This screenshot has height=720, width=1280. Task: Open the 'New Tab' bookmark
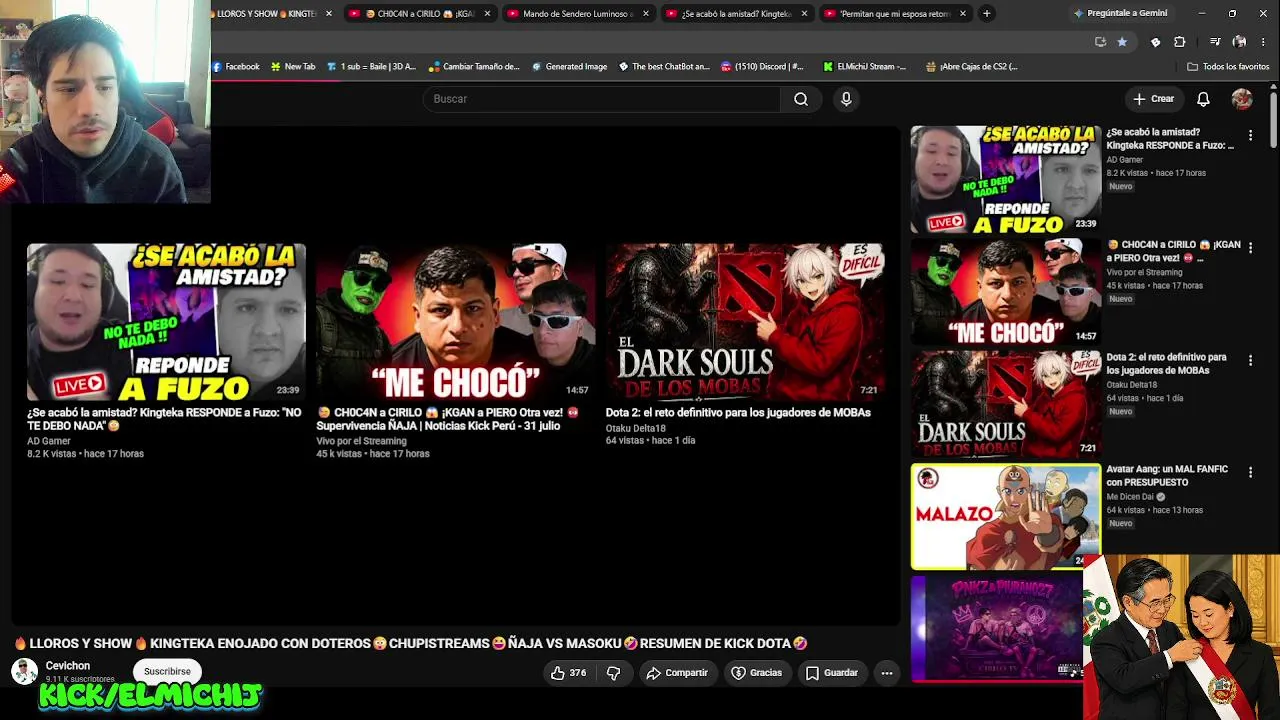(293, 67)
